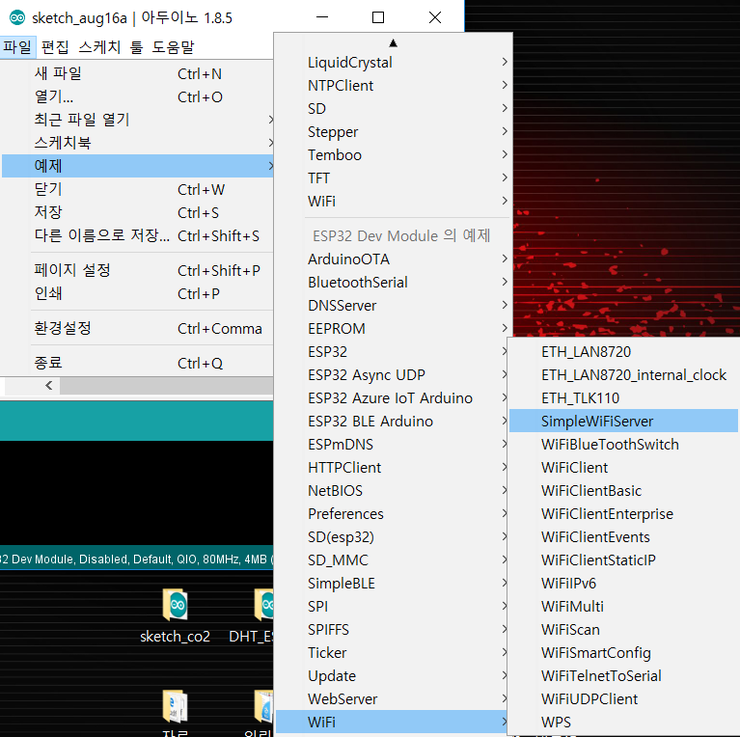Open the 파일 menu
This screenshot has width=740, height=737.
(x=17, y=47)
